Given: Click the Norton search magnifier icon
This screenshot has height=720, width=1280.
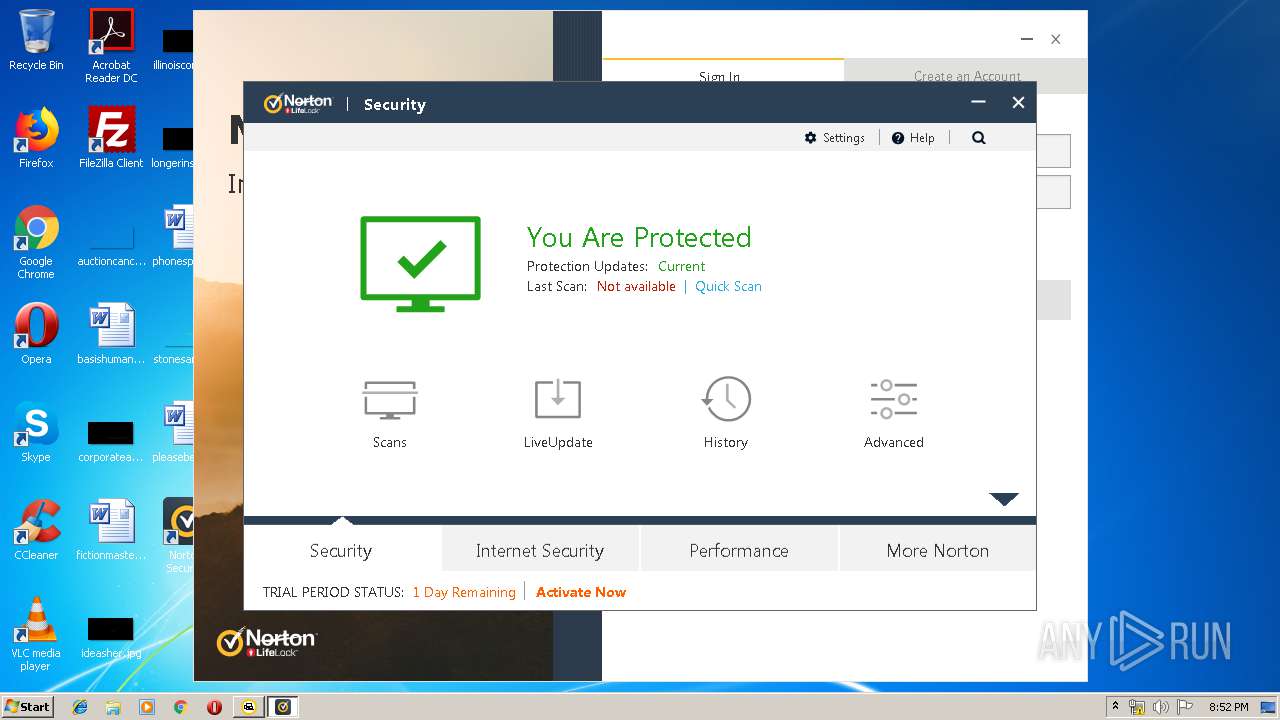Looking at the screenshot, I should (x=979, y=138).
